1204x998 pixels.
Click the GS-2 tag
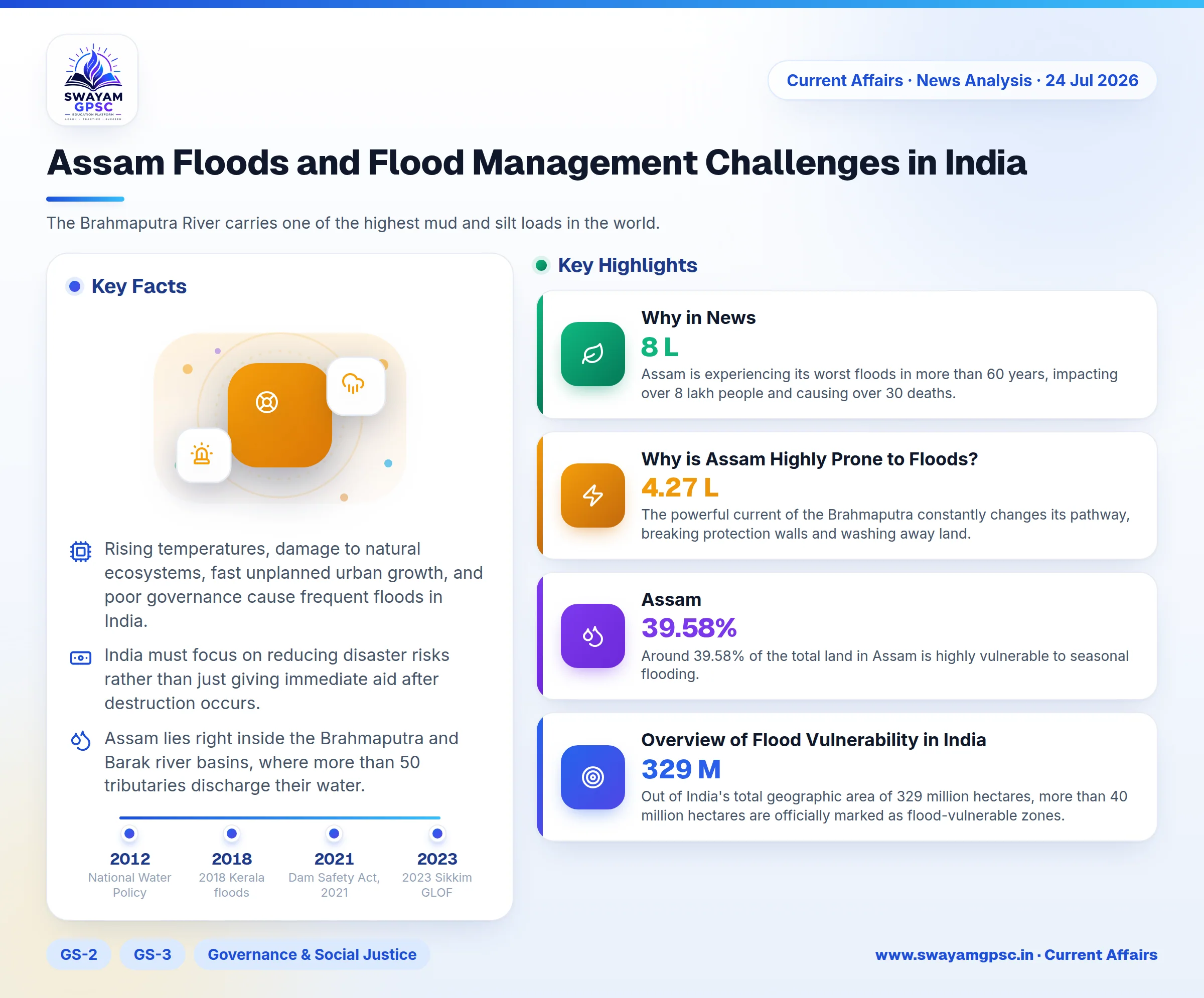(79, 954)
